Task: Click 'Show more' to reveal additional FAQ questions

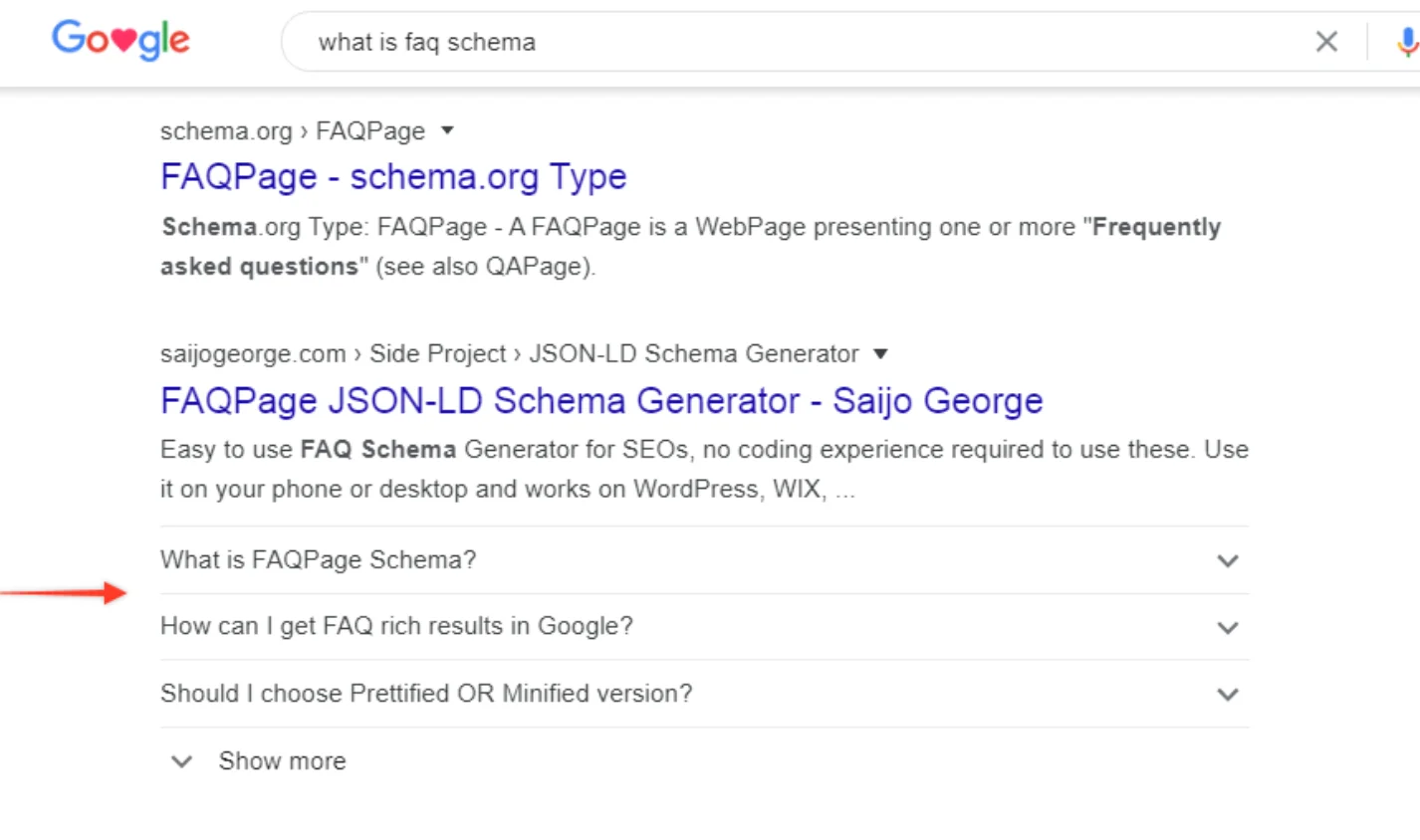Action: tap(282, 760)
